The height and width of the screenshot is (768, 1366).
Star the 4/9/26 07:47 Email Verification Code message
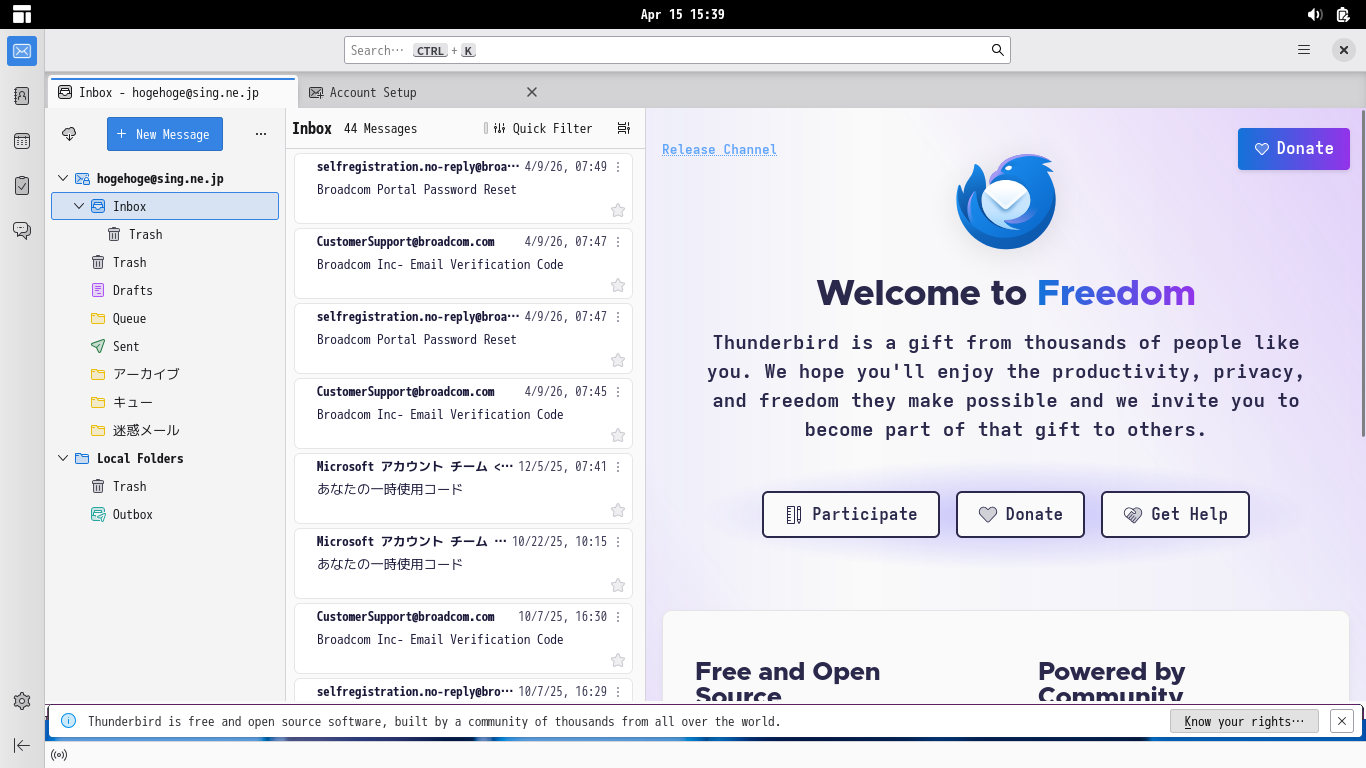tap(618, 285)
